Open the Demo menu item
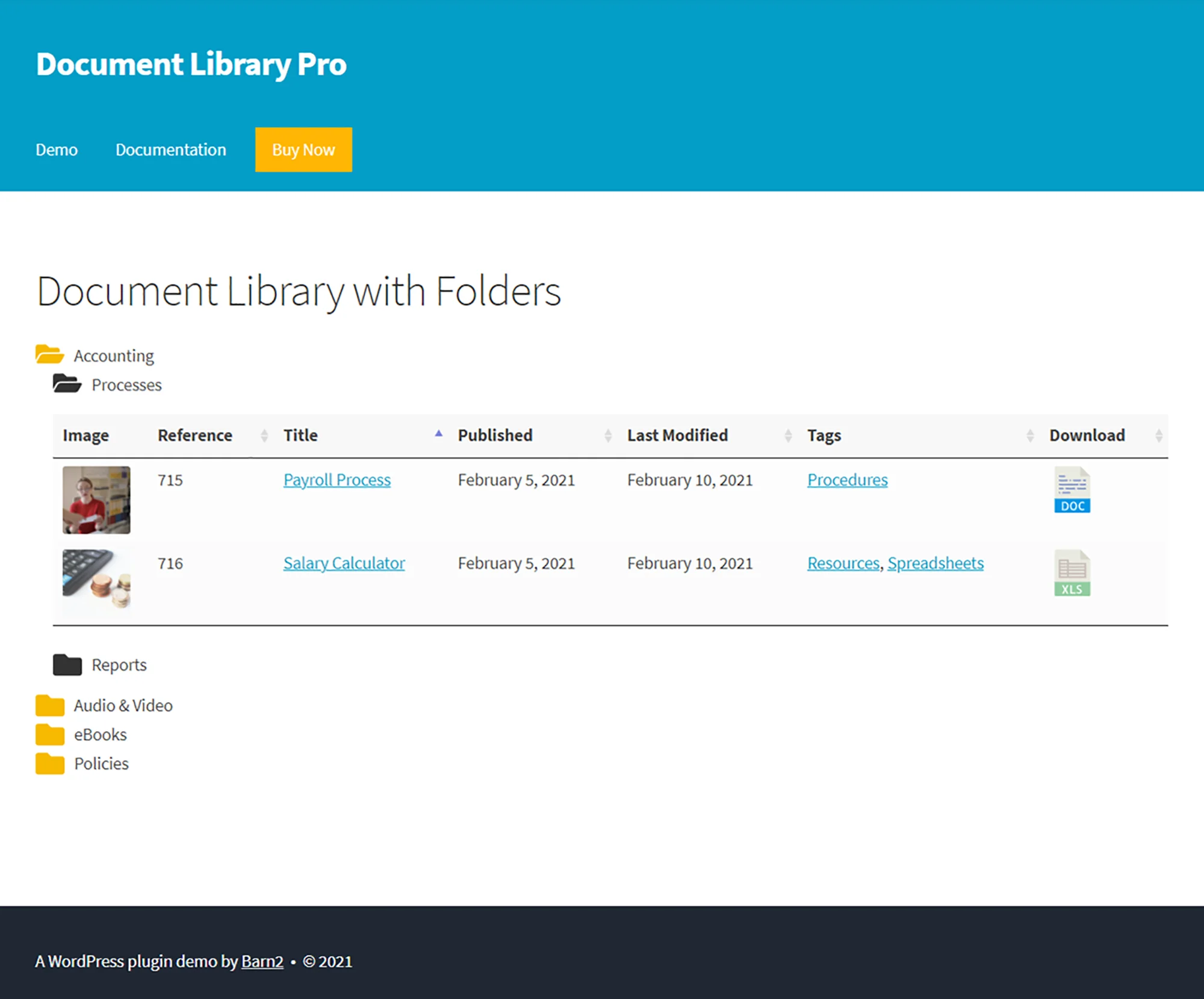Image resolution: width=1204 pixels, height=999 pixels. click(56, 150)
